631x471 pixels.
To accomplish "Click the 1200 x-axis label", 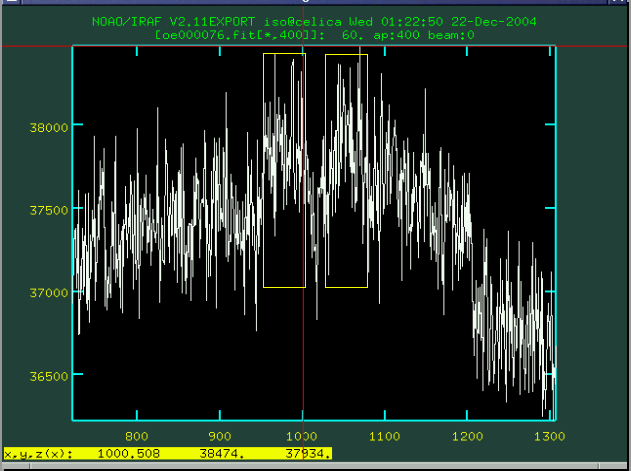I will click(467, 436).
